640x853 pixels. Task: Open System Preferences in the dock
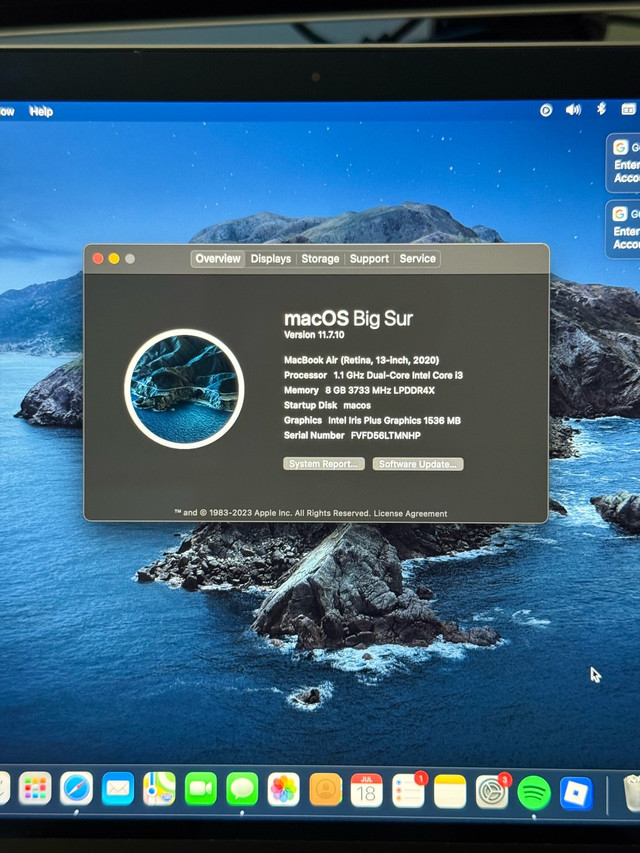491,791
